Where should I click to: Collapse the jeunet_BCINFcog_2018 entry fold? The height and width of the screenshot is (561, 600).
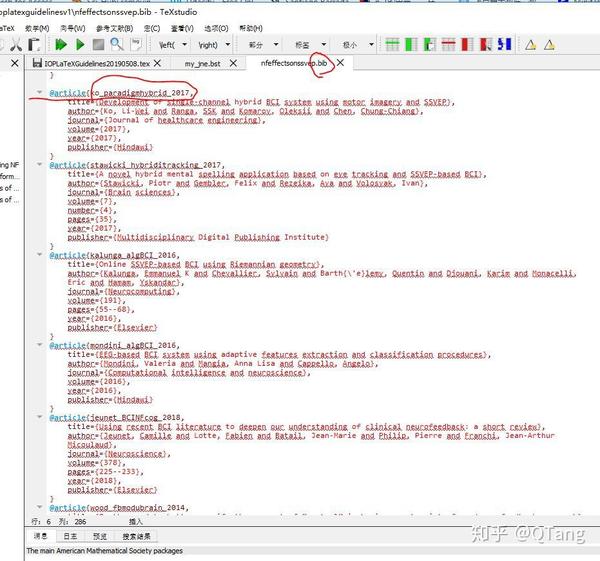[39, 417]
